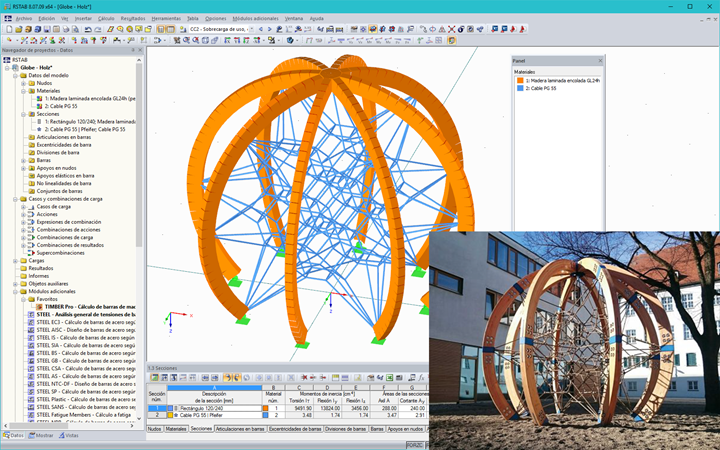Select 'Apoyos elásticos en barra' tree item
720x450 pixels.
pos(65,175)
